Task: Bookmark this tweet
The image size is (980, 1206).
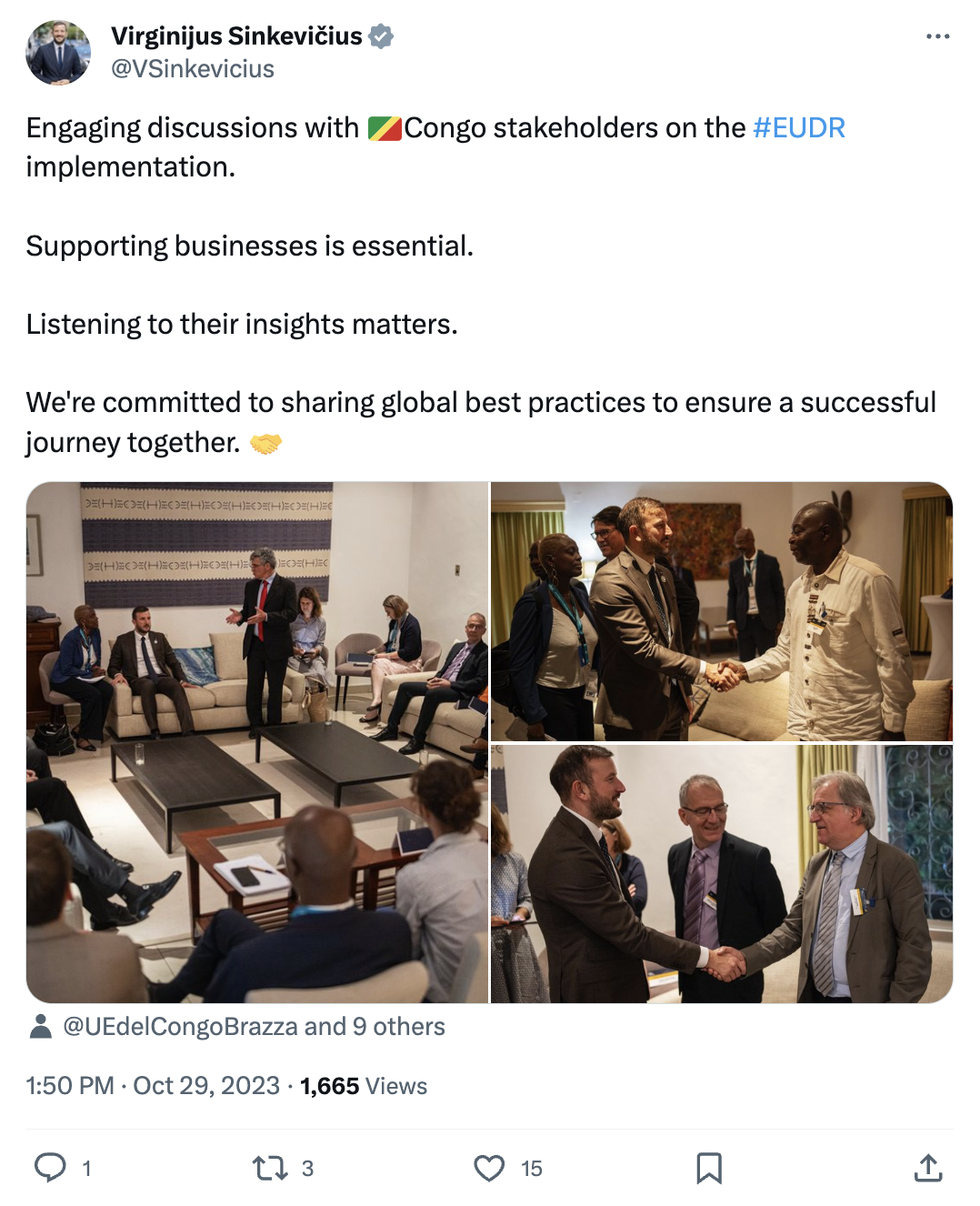Action: pyautogui.click(x=709, y=1168)
